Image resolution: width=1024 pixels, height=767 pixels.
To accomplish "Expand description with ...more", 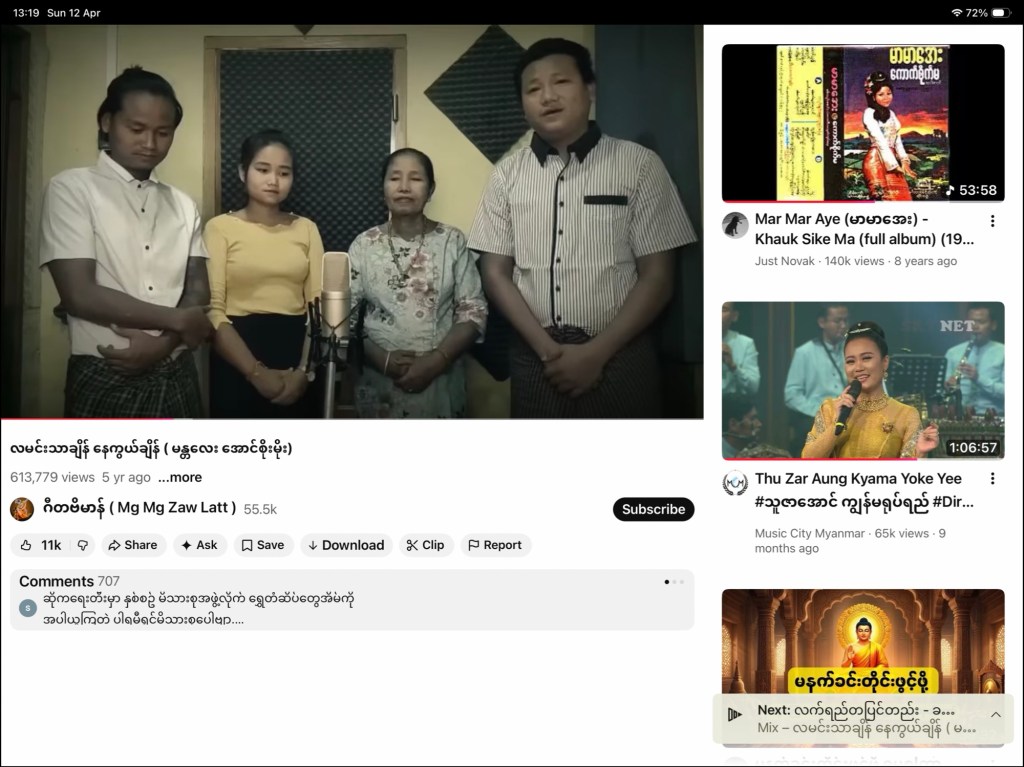I will click(x=180, y=478).
